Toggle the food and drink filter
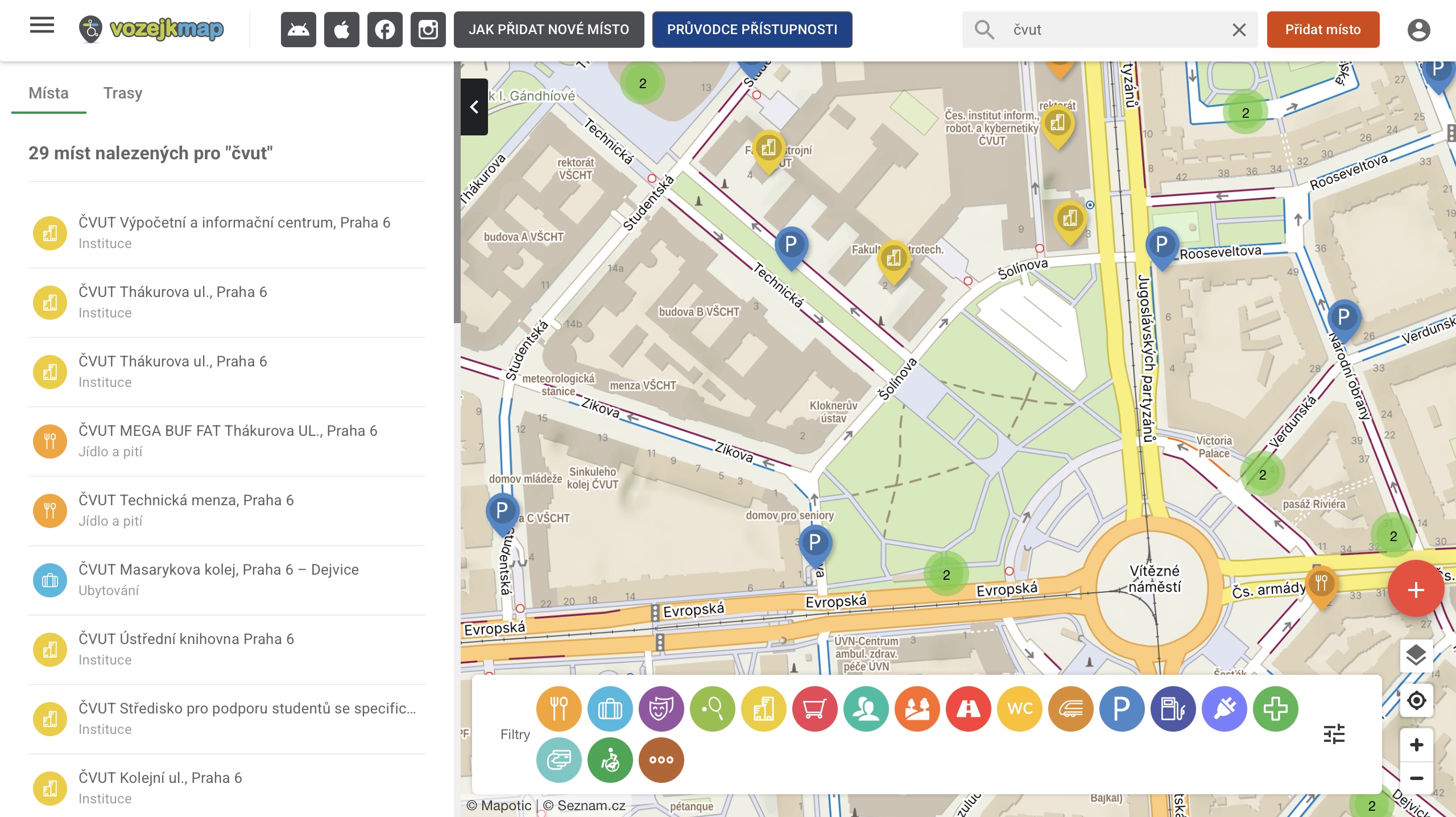The width and height of the screenshot is (1456, 817). pos(559,708)
